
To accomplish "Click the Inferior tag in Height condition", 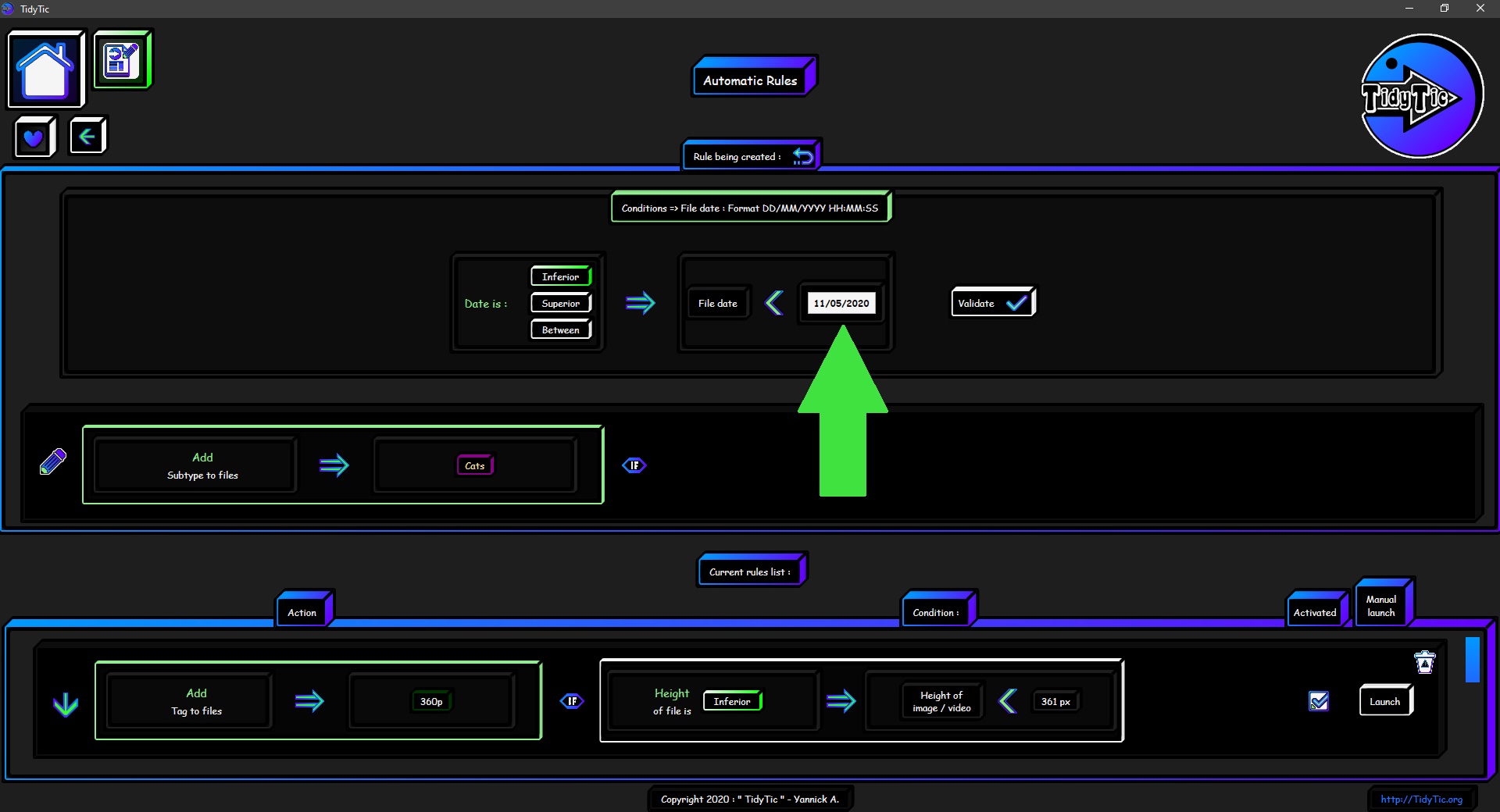I will point(732,701).
